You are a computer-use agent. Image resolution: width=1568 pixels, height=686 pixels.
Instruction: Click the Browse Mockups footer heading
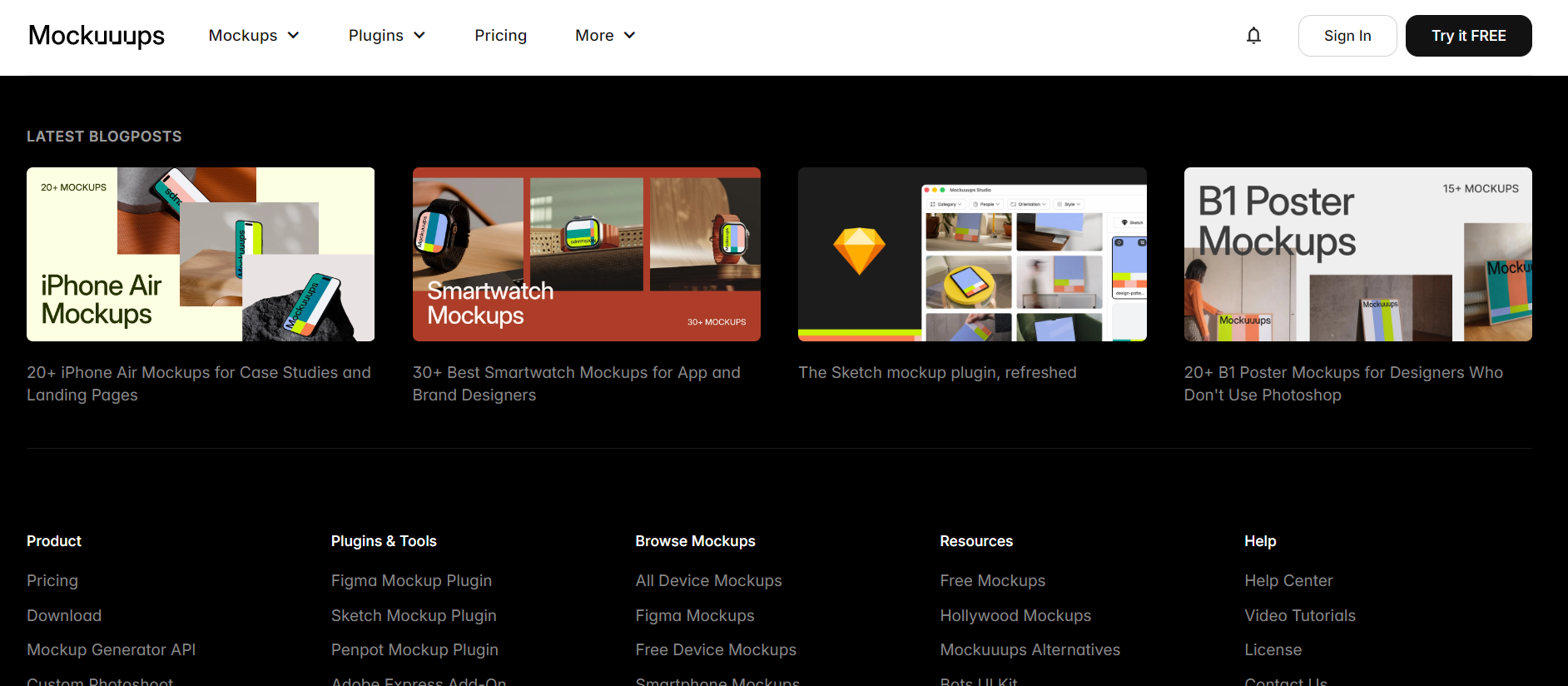696,541
